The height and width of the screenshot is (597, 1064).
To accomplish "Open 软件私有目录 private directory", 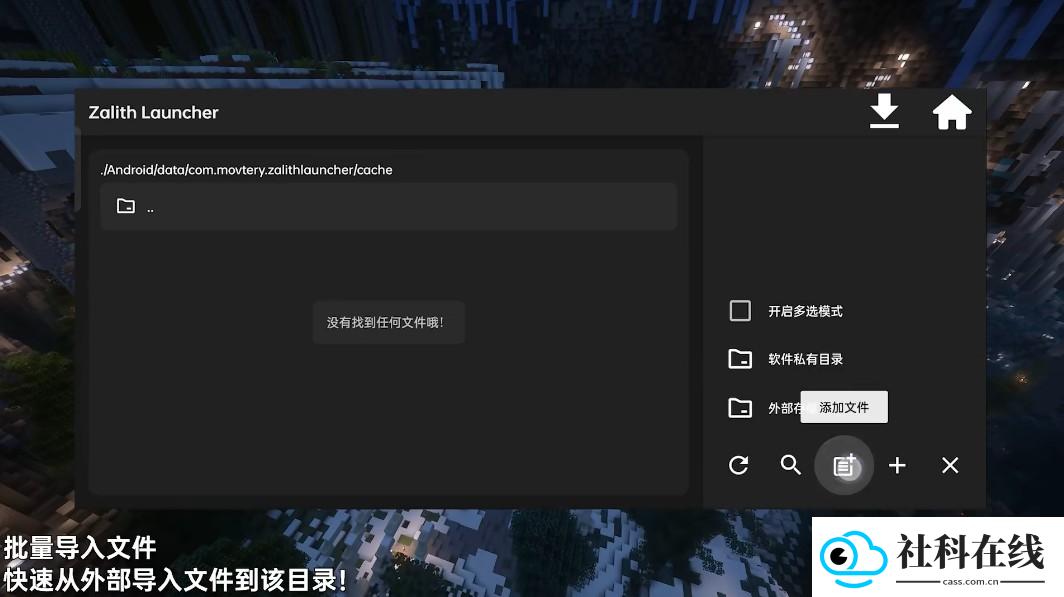I will pos(805,359).
